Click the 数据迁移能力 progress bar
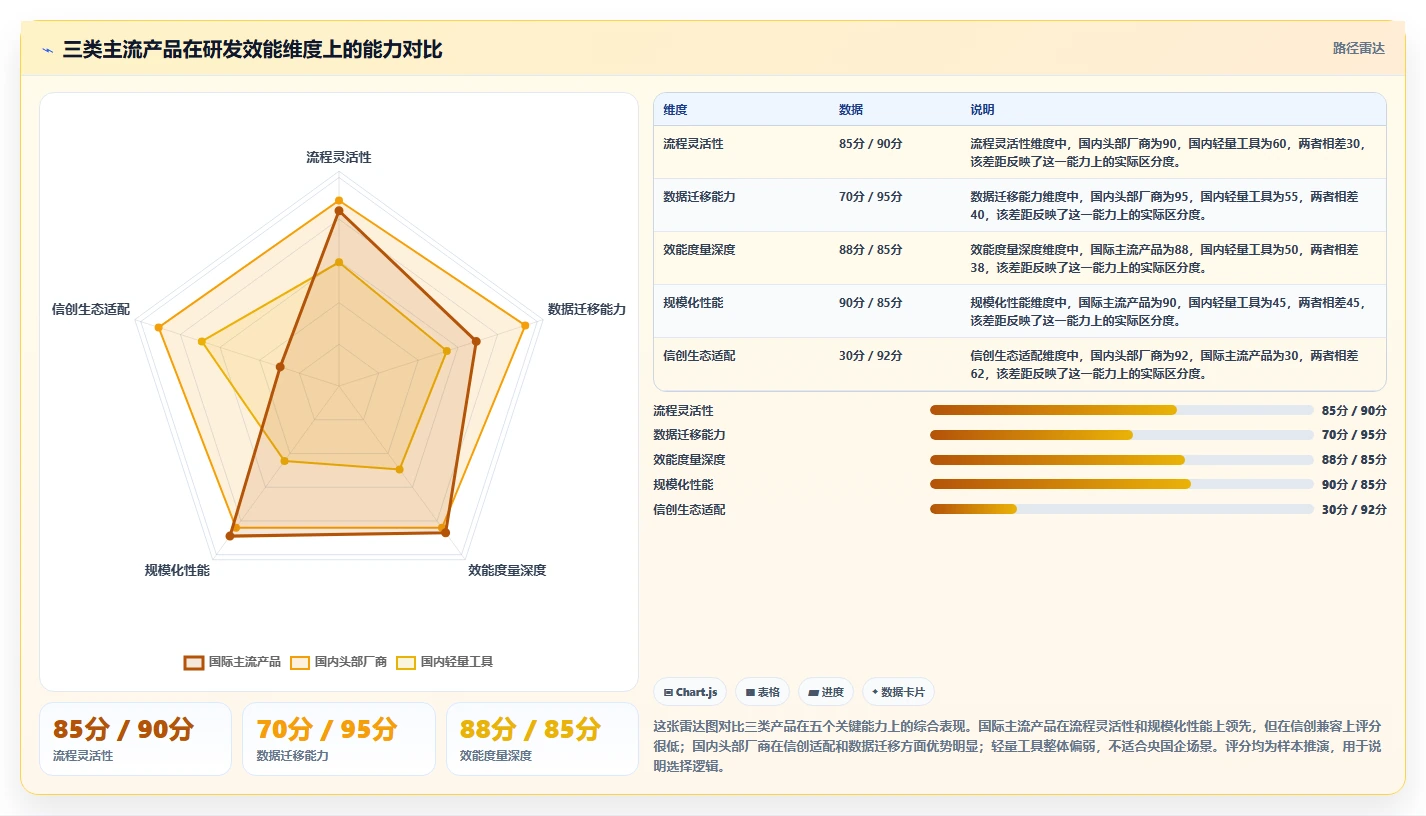This screenshot has height=816, width=1426. [x=1121, y=435]
